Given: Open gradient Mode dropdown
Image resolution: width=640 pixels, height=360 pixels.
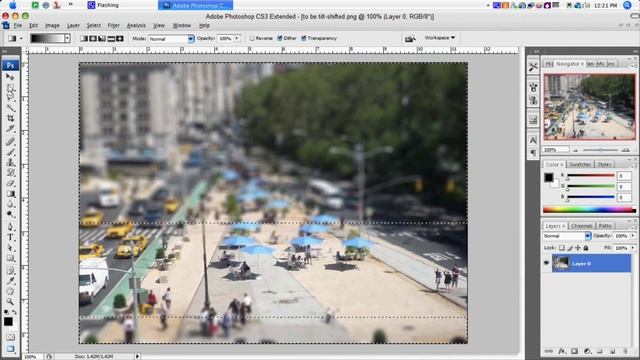Looking at the screenshot, I should pos(171,39).
